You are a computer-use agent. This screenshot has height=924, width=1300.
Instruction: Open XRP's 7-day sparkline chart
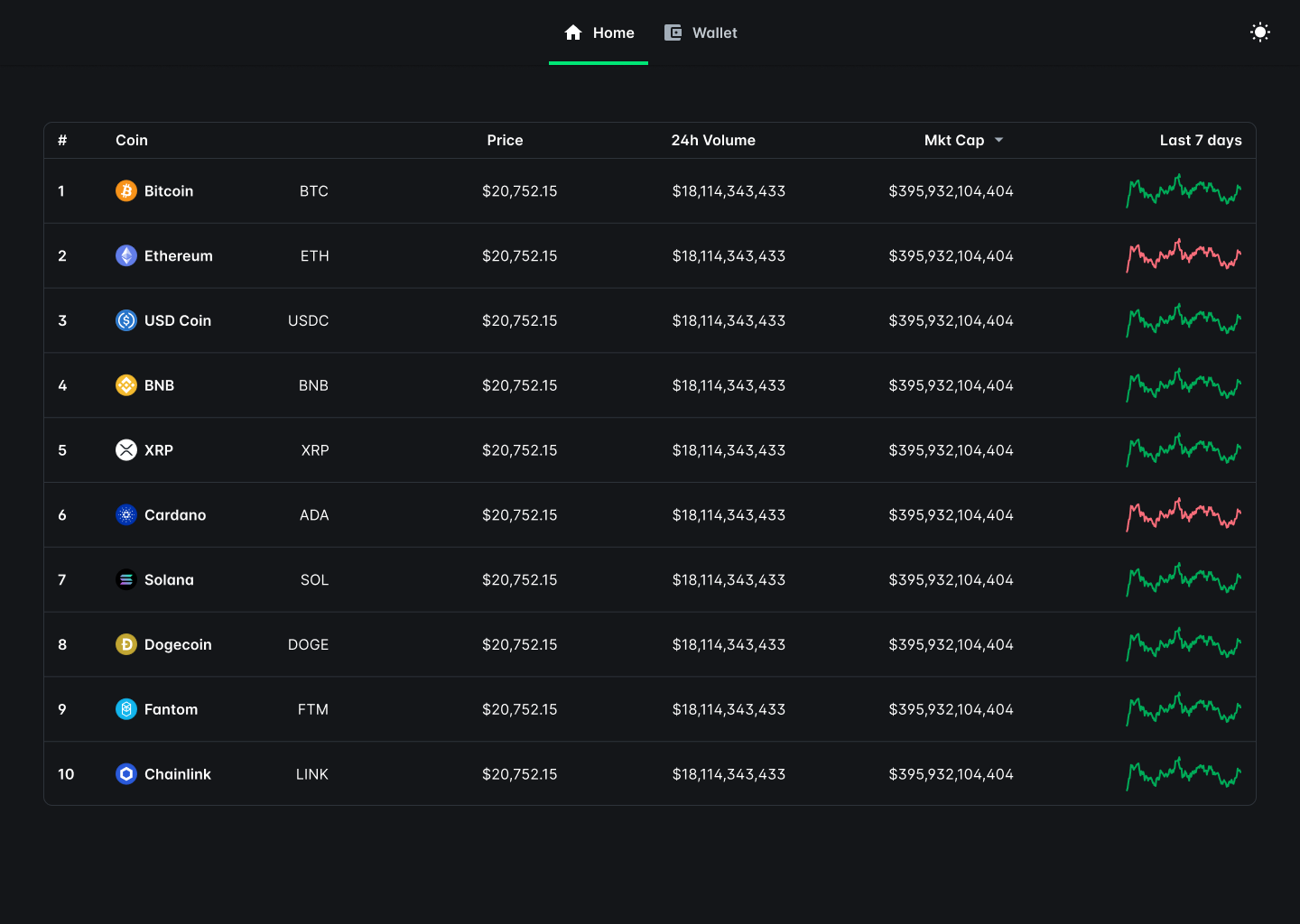coord(1184,449)
